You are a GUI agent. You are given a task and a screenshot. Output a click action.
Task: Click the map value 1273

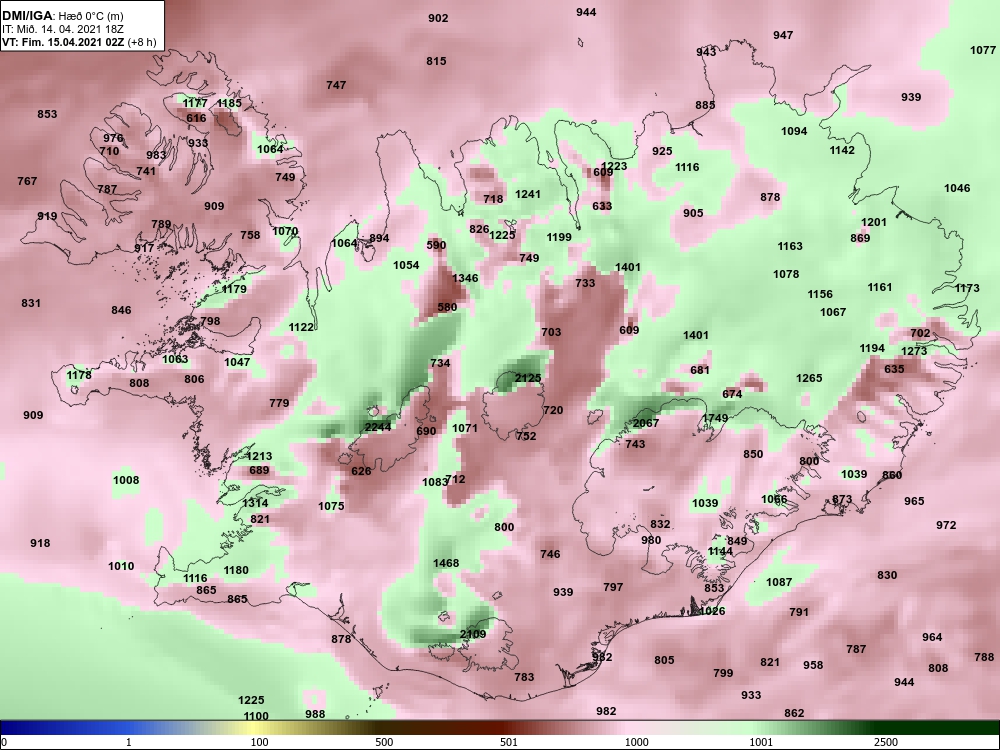(914, 351)
